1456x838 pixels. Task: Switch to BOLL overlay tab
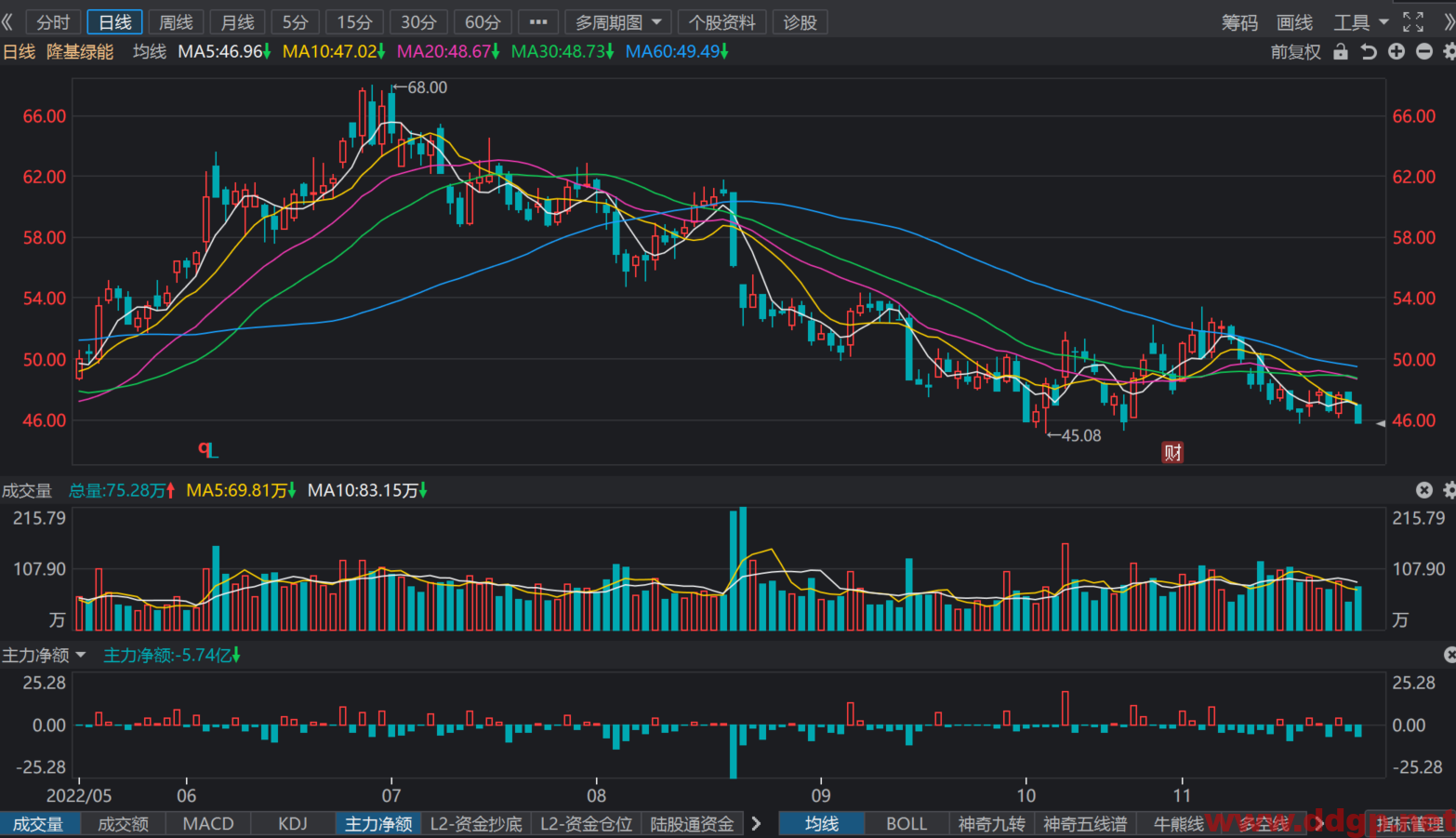[x=907, y=824]
